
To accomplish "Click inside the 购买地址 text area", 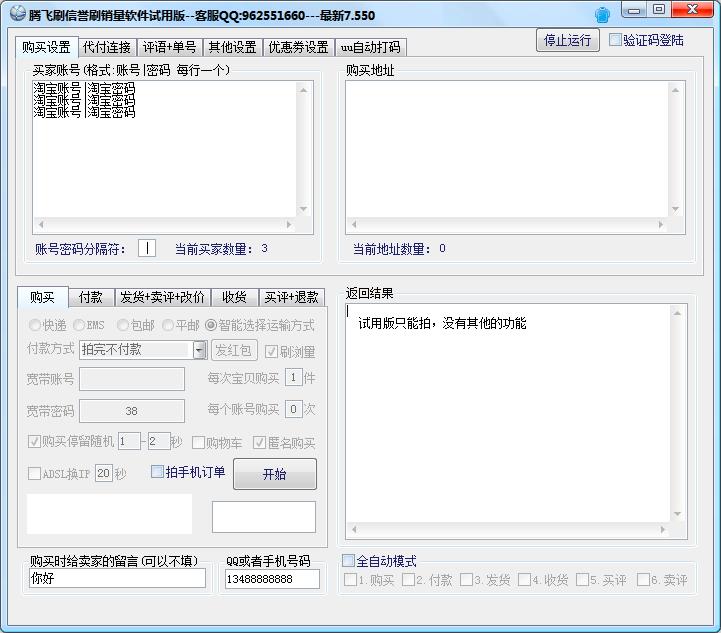I will tap(507, 149).
